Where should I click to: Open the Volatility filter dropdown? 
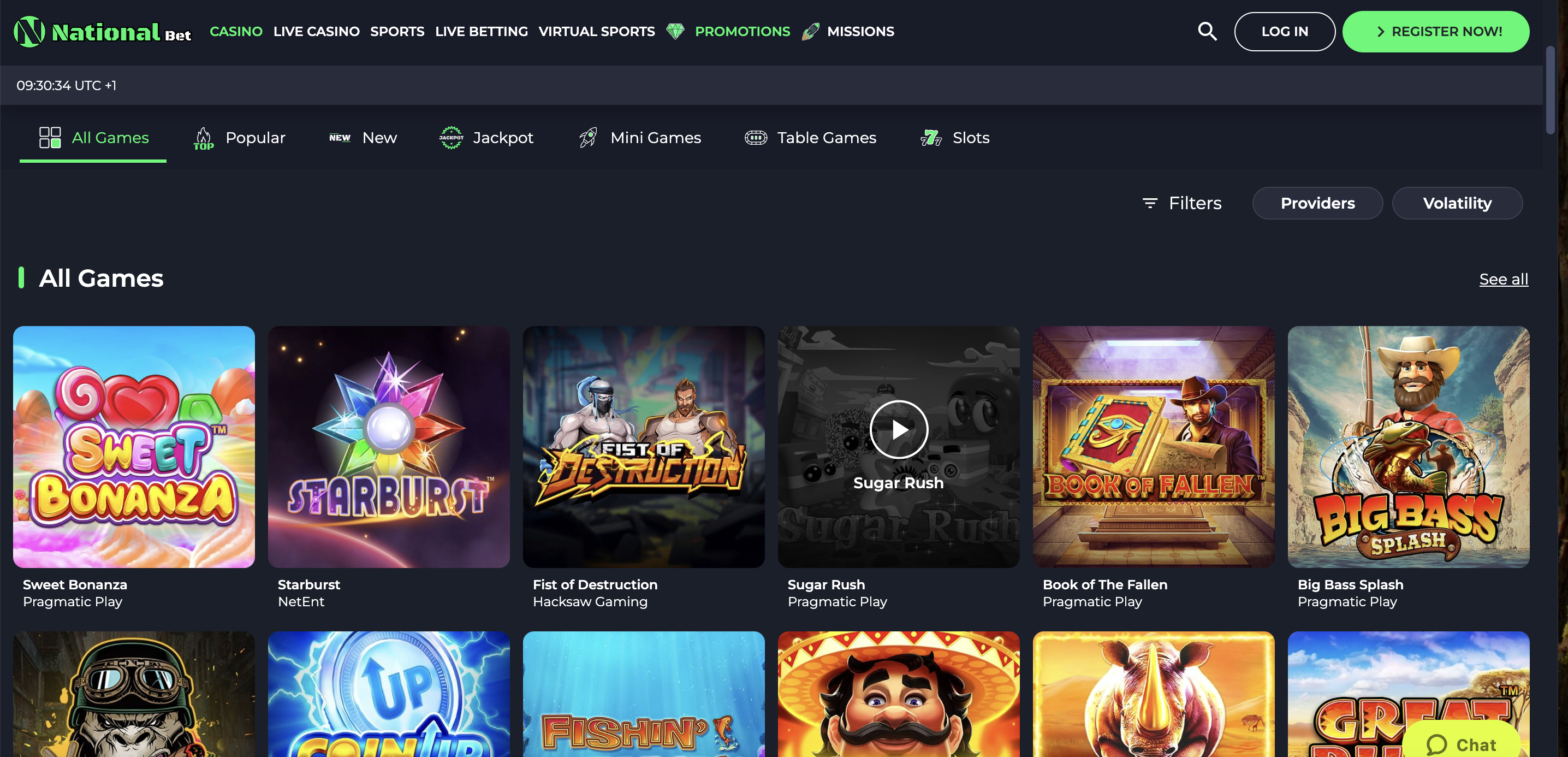[1457, 203]
